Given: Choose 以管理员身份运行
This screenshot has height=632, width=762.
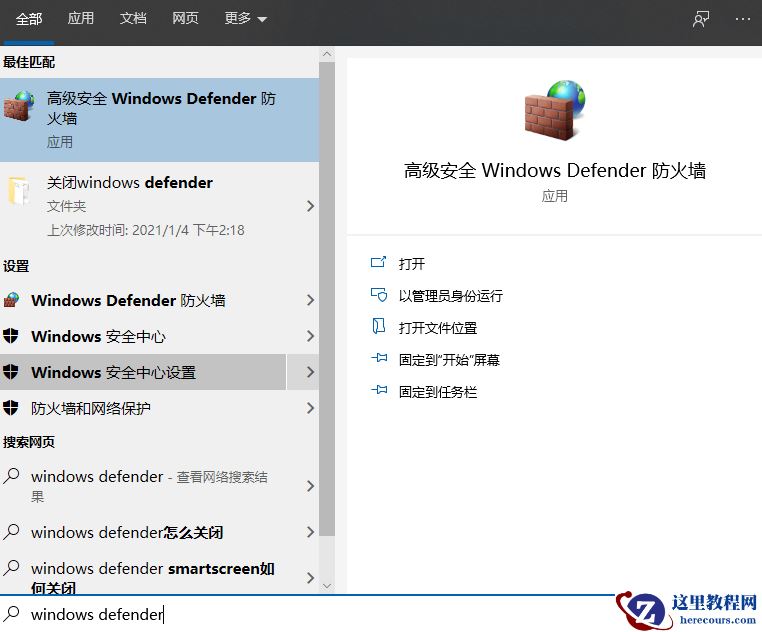Looking at the screenshot, I should [450, 296].
